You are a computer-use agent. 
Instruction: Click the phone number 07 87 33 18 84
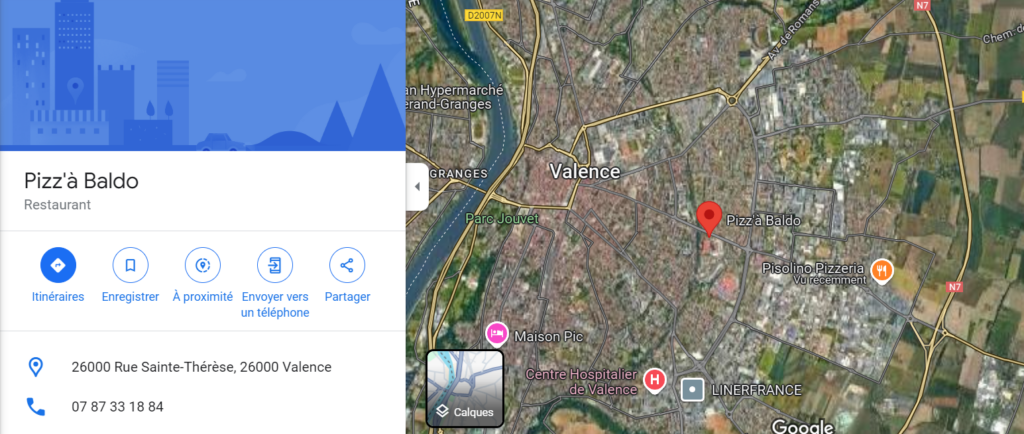118,407
